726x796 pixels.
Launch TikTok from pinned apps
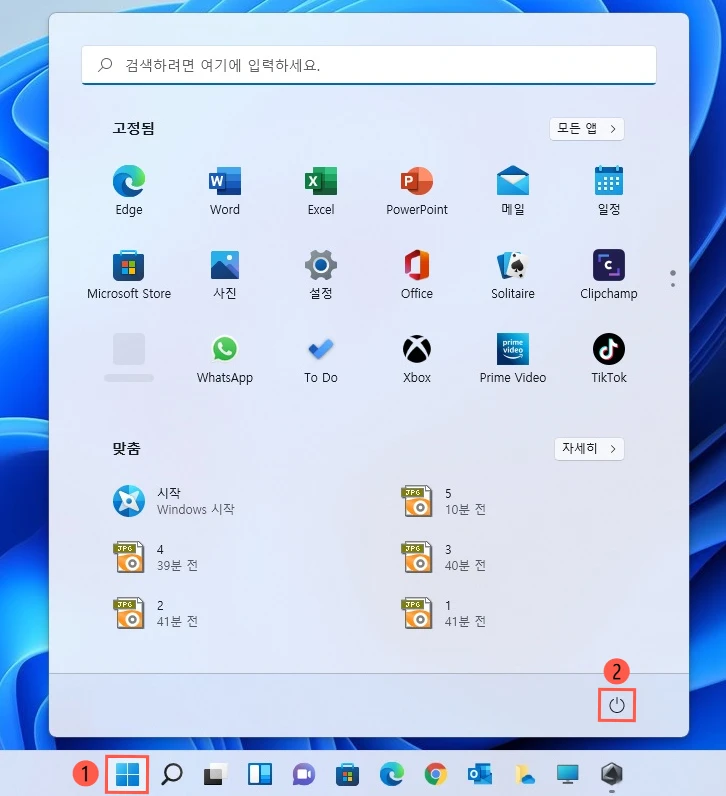[609, 358]
